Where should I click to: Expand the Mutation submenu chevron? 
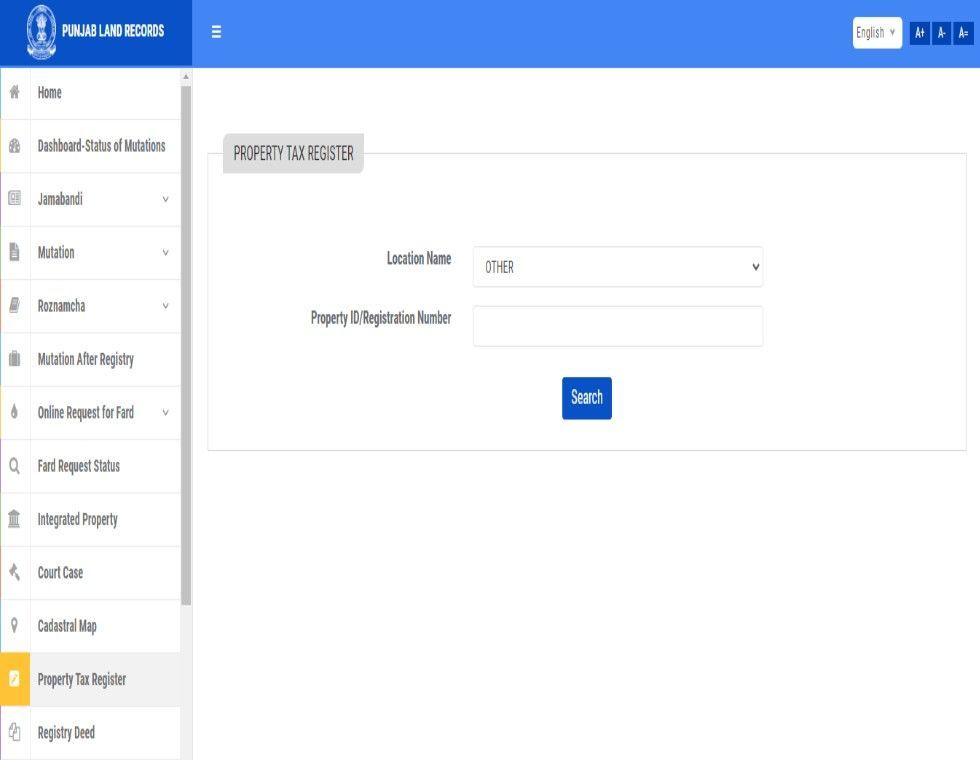tap(165, 253)
